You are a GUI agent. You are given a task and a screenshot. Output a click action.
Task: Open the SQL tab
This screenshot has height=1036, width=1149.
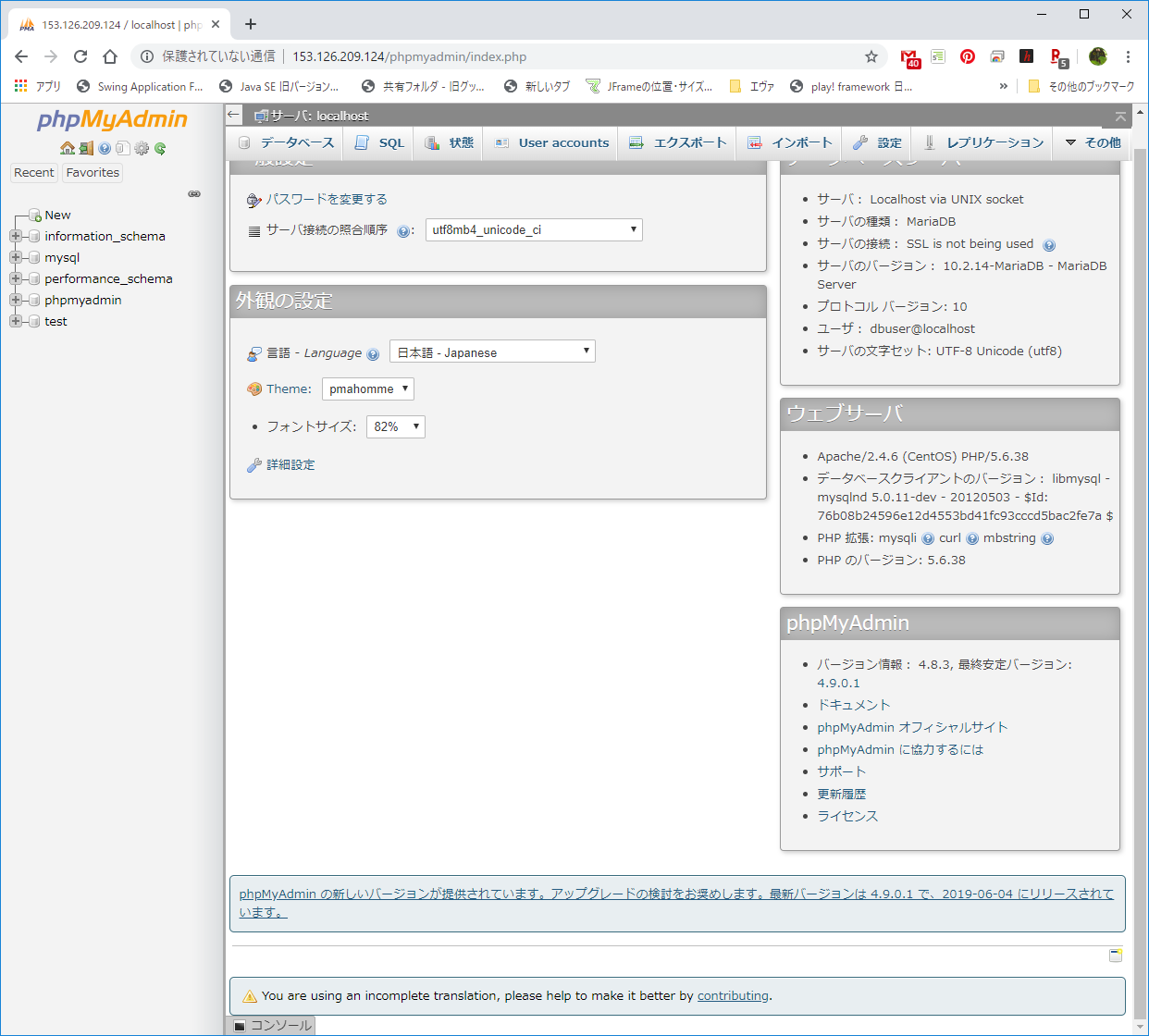pos(380,142)
